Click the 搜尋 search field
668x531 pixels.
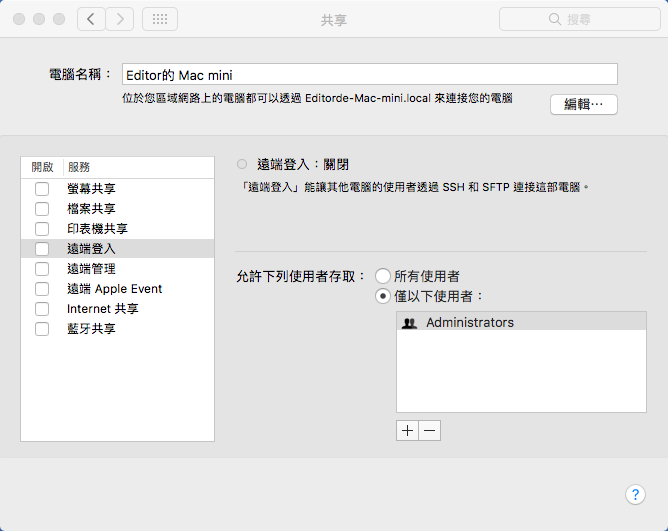pyautogui.click(x=580, y=19)
